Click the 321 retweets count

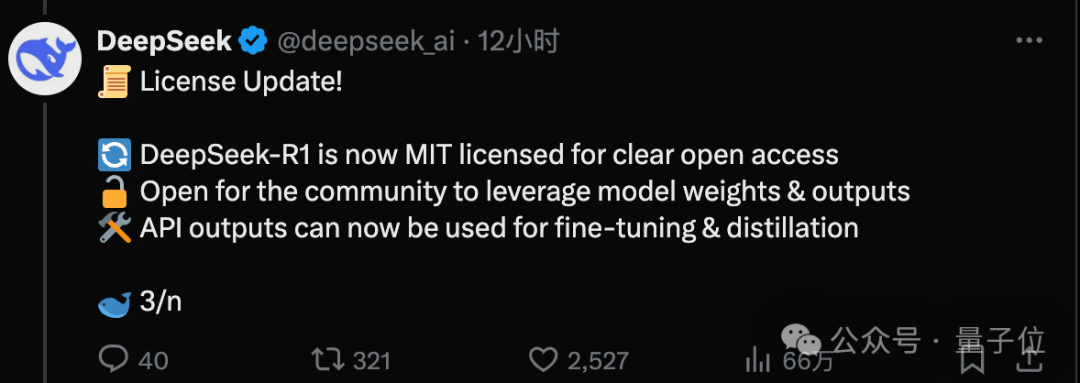tap(371, 360)
